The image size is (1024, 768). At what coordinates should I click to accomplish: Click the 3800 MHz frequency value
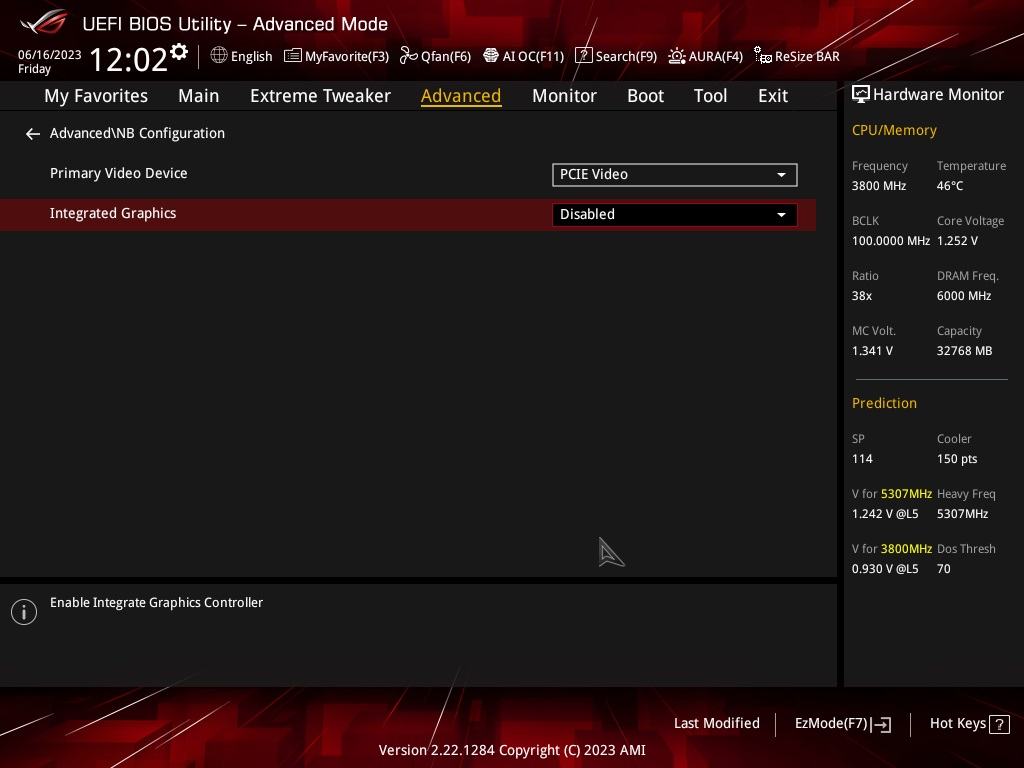(879, 186)
